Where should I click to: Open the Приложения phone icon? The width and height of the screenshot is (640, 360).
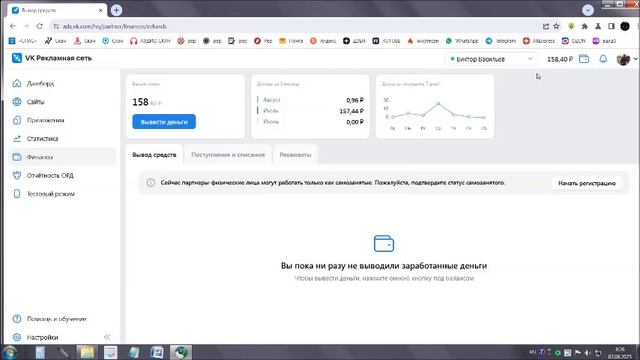pos(17,120)
